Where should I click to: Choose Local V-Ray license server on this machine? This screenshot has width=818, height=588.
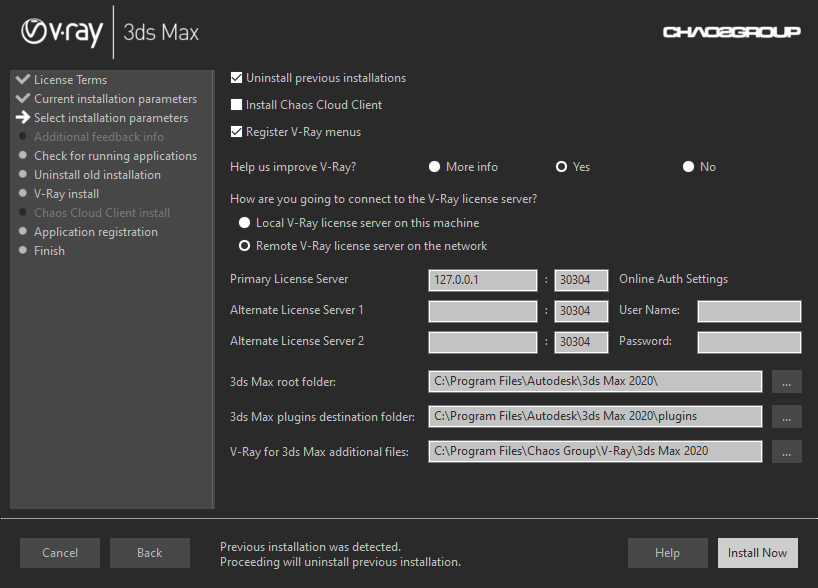coord(245,222)
